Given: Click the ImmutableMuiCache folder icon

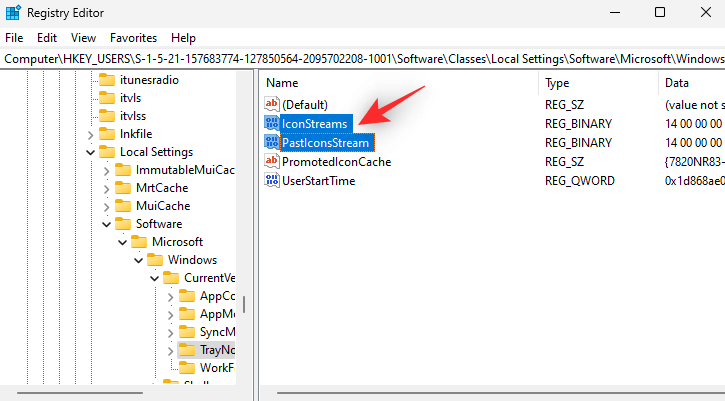Looking at the screenshot, I should coord(123,170).
